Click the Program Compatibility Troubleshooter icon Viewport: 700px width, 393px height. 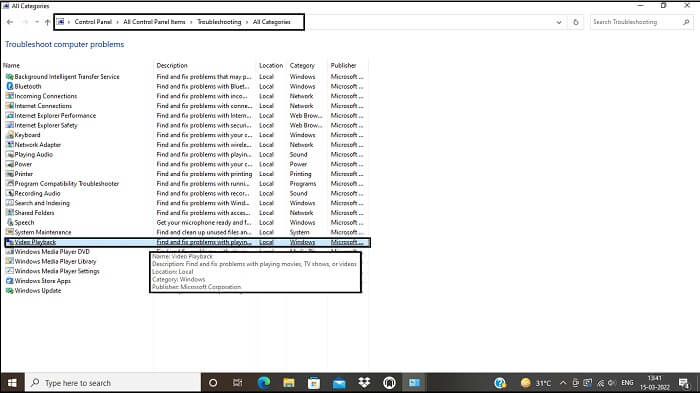9,184
